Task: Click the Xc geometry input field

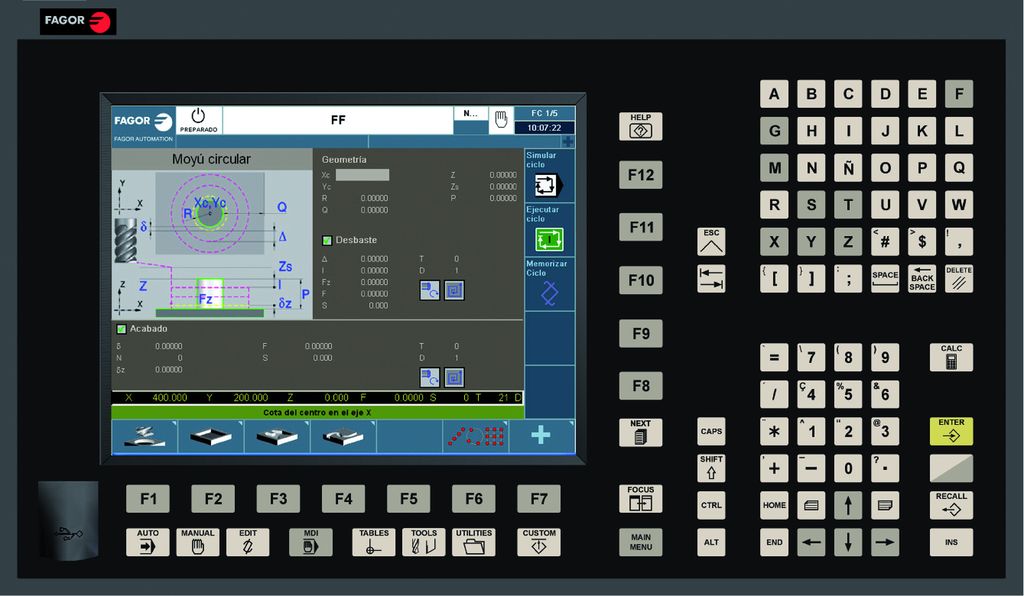Action: pyautogui.click(x=362, y=175)
